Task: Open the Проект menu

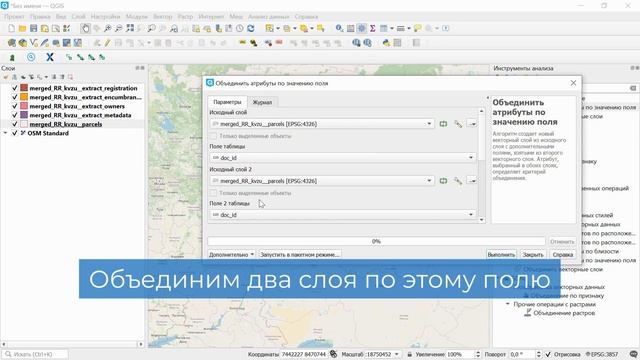Action: (14, 17)
